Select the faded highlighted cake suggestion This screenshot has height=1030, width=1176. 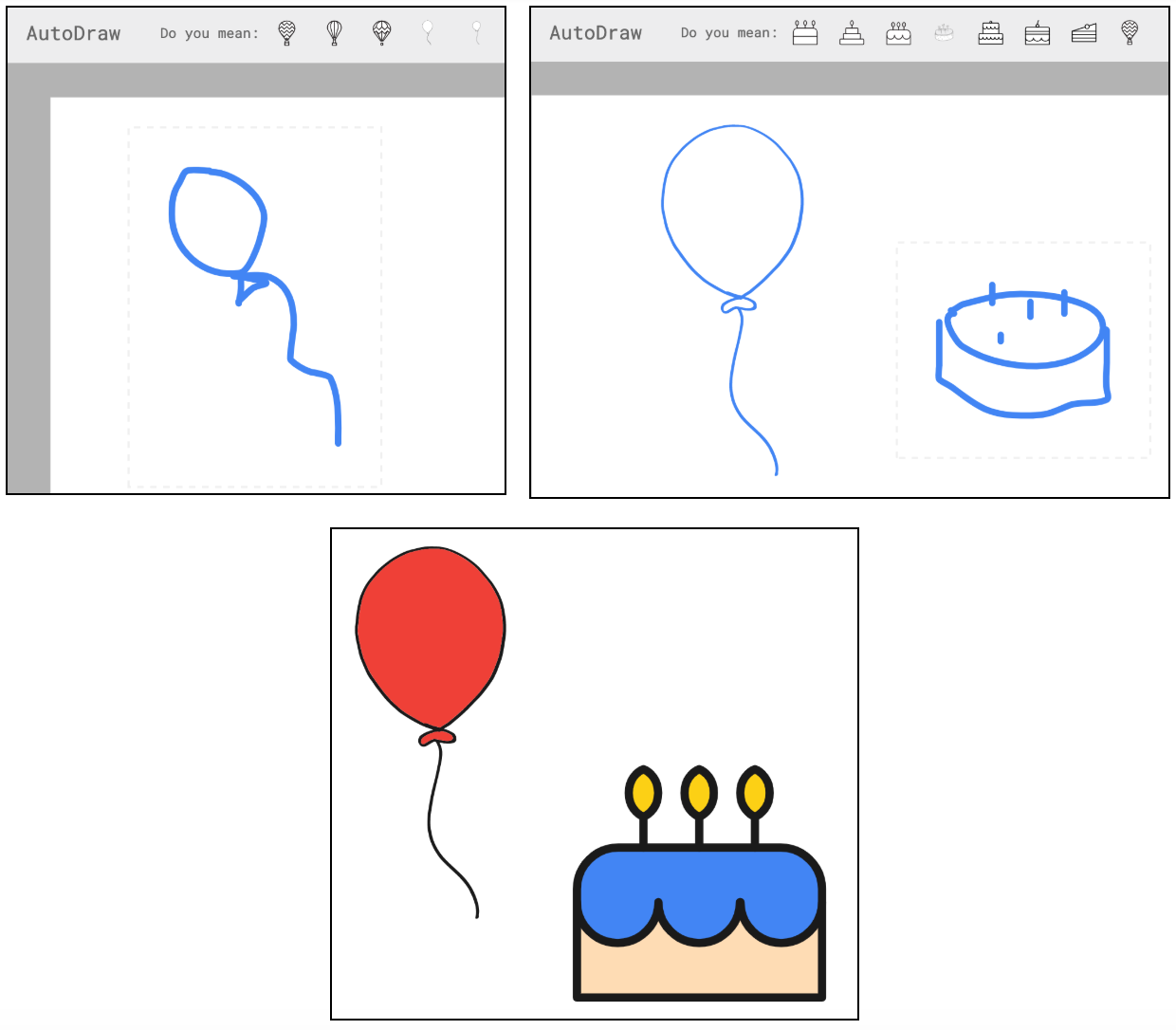pos(945,33)
